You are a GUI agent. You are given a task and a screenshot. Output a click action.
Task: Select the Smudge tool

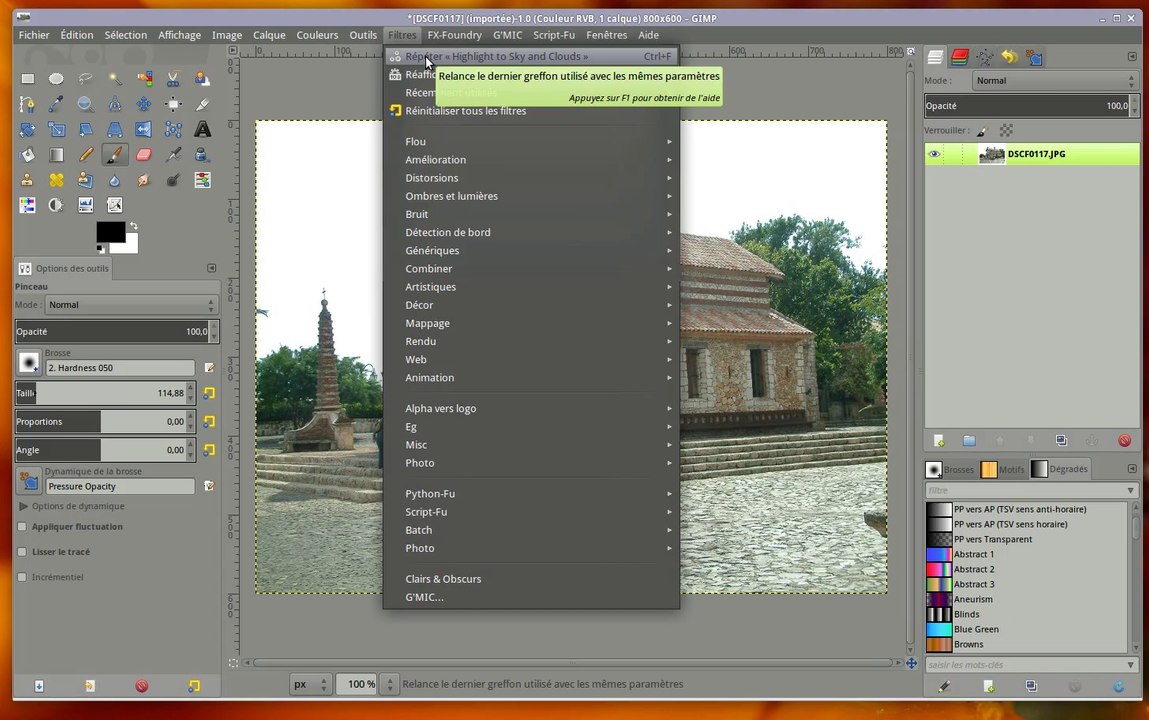pos(144,180)
